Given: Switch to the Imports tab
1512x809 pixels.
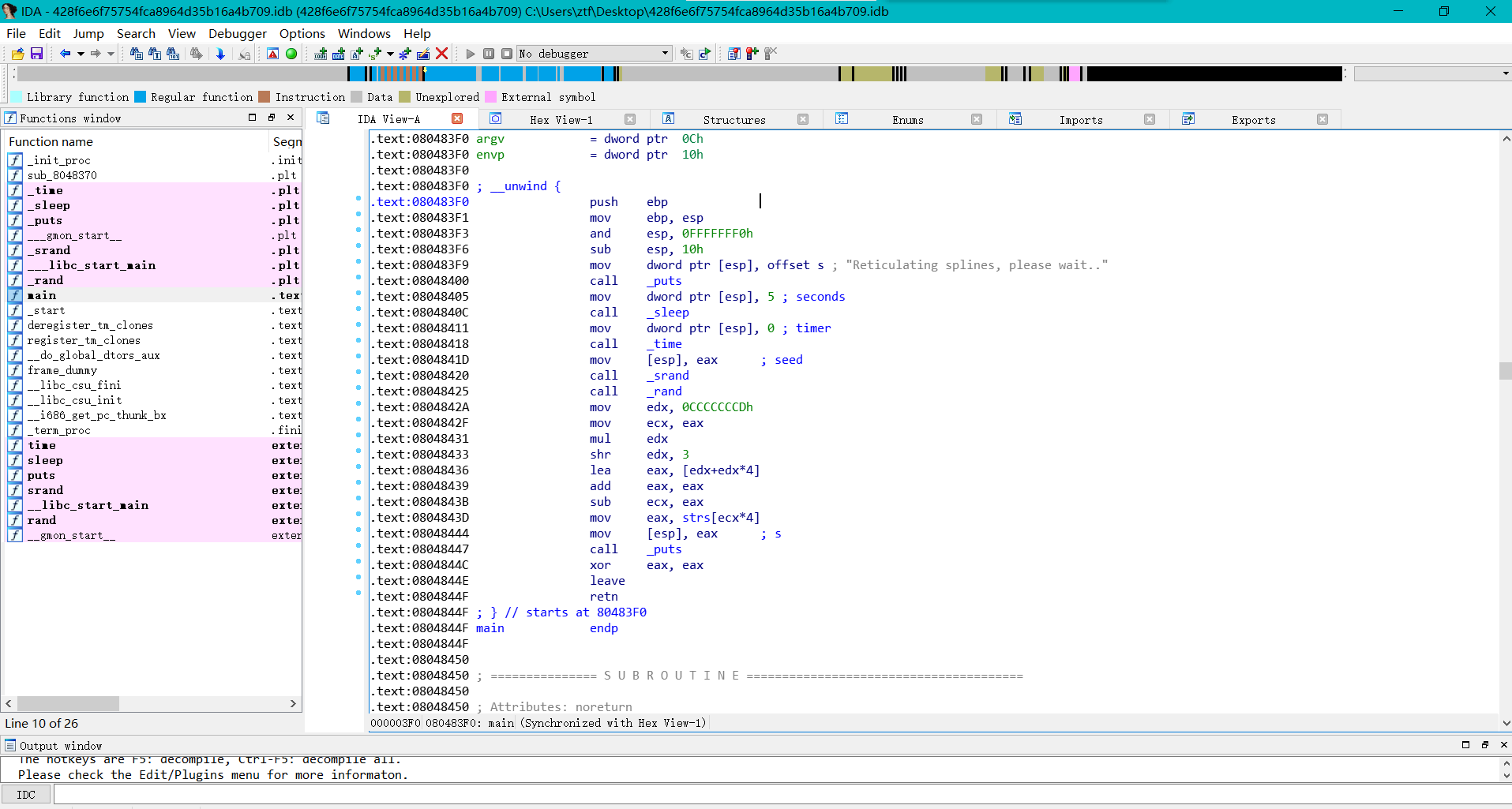Looking at the screenshot, I should pyautogui.click(x=1081, y=120).
